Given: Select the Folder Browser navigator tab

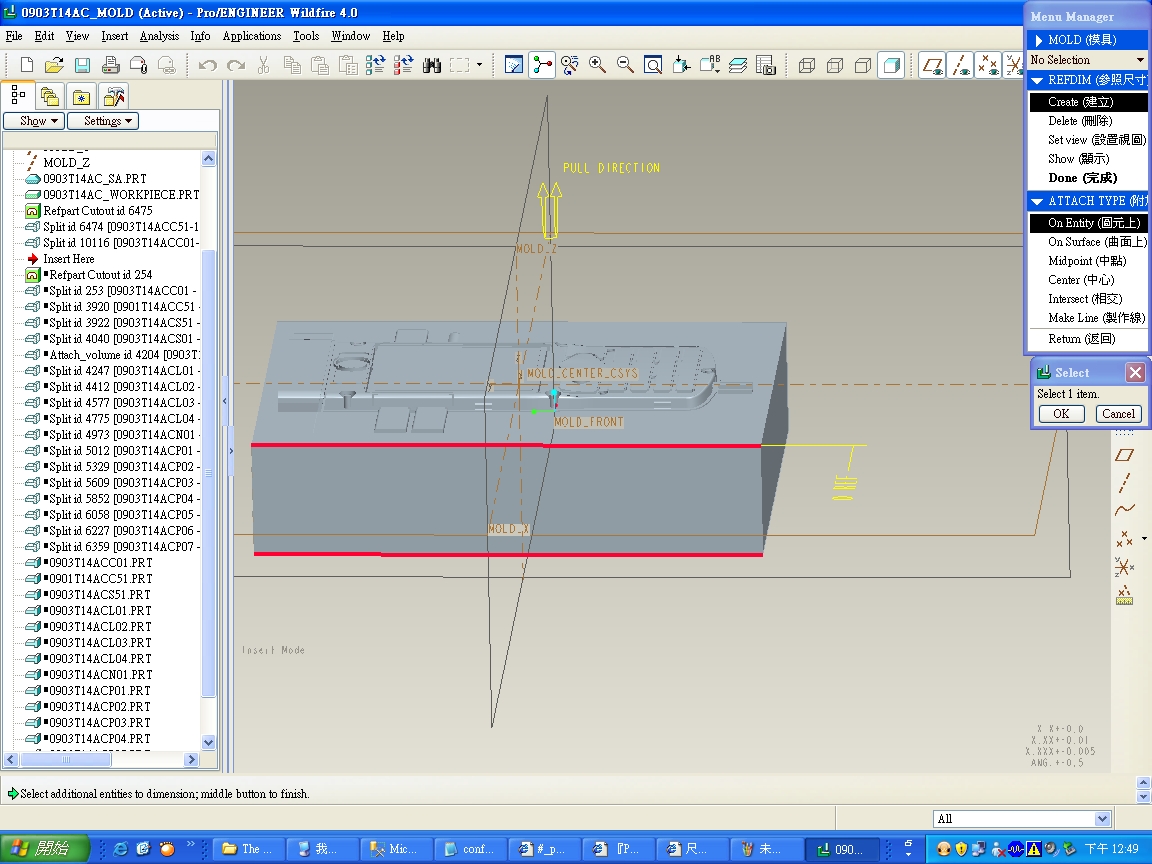Looking at the screenshot, I should tap(50, 96).
